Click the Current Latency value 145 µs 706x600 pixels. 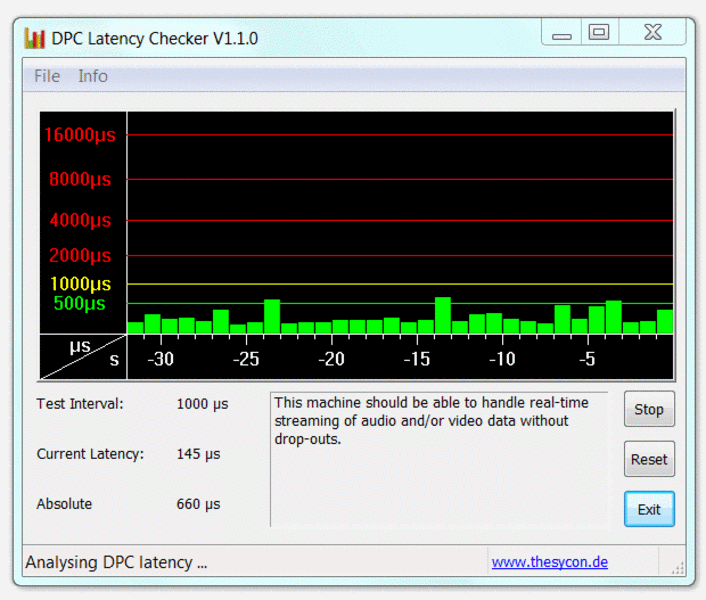(x=198, y=454)
